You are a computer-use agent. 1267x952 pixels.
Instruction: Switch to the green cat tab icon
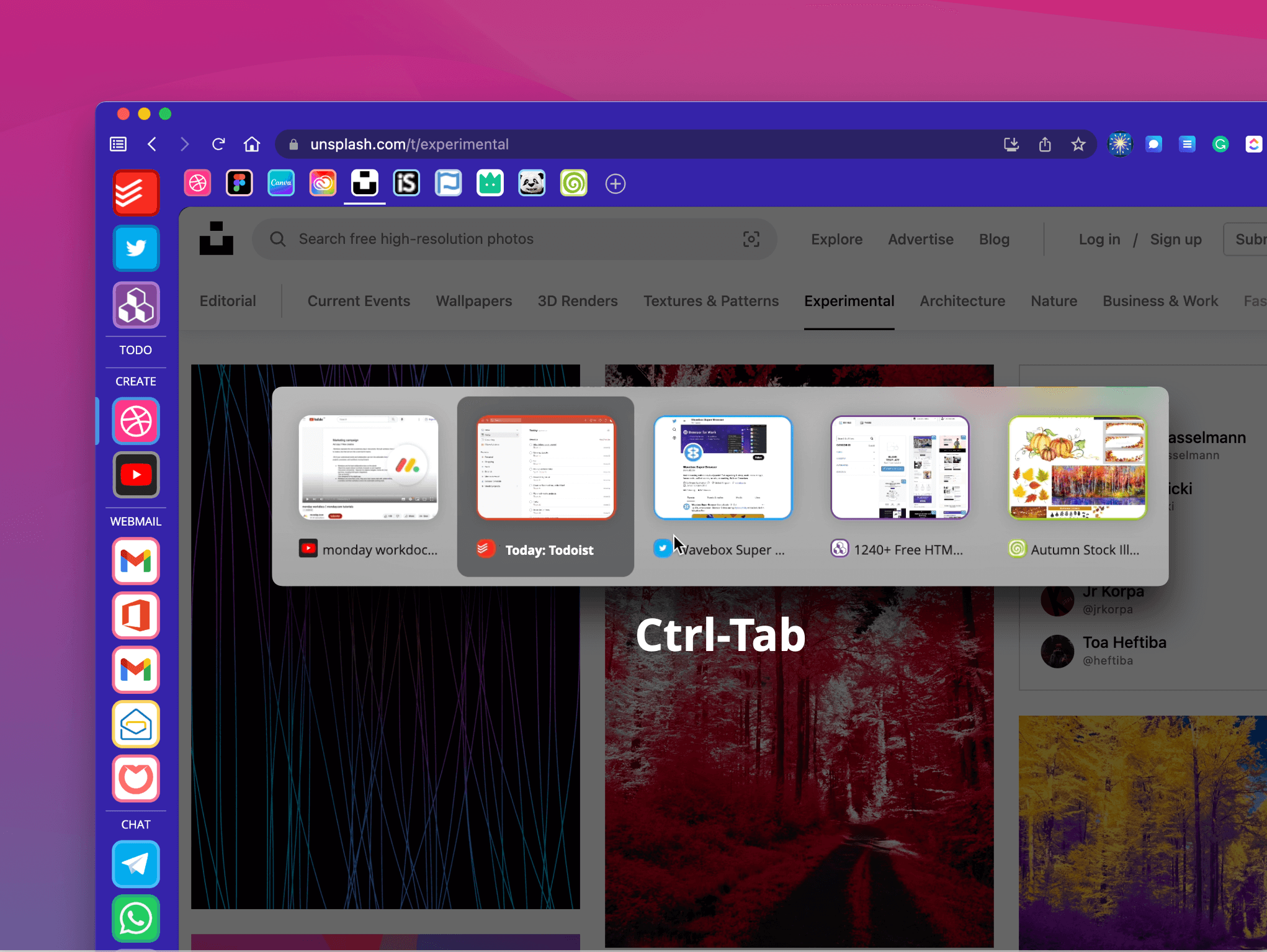click(490, 184)
